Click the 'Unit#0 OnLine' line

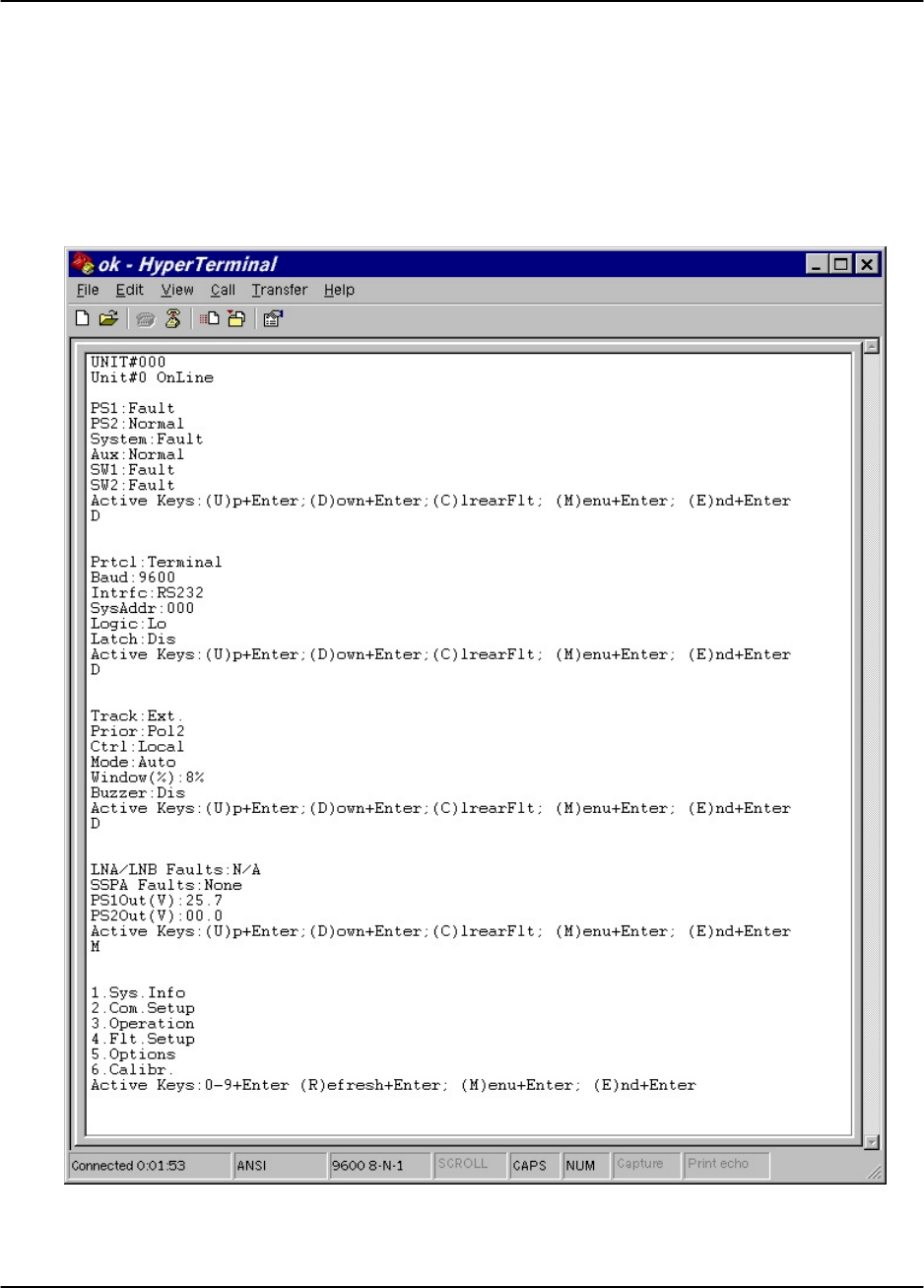152,377
